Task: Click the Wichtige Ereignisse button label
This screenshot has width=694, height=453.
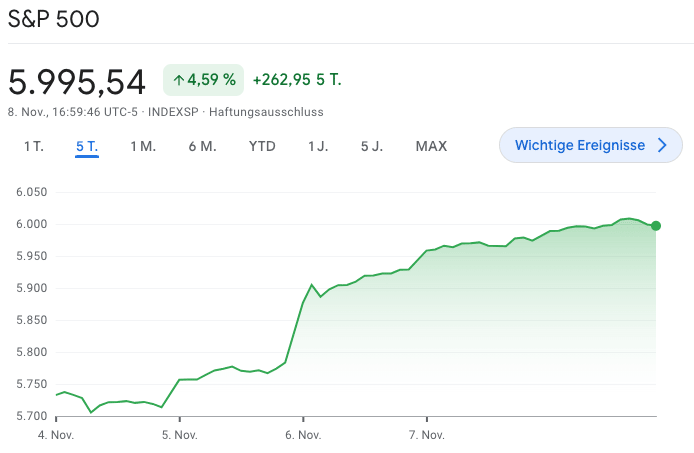Action: (579, 145)
